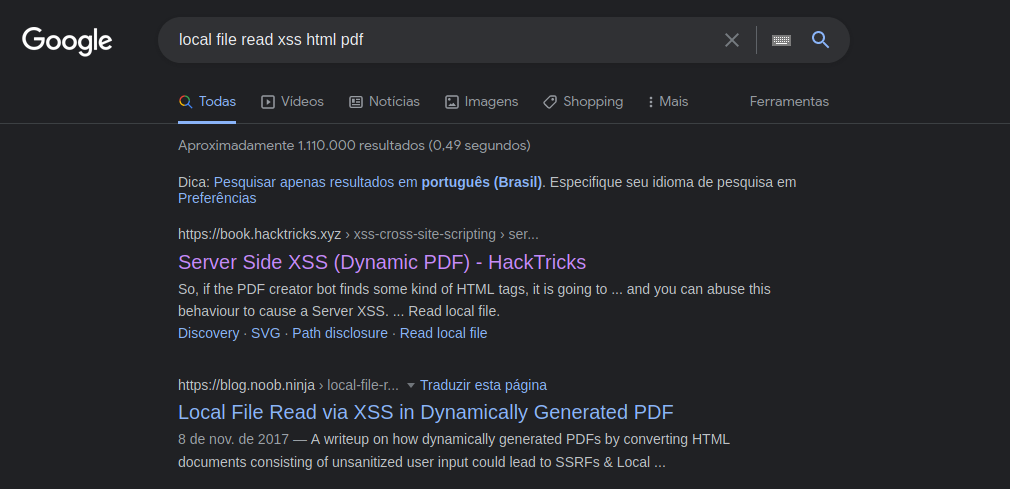1010x489 pixels.
Task: Open the Path disclosure sitelink
Action: pyautogui.click(x=340, y=333)
